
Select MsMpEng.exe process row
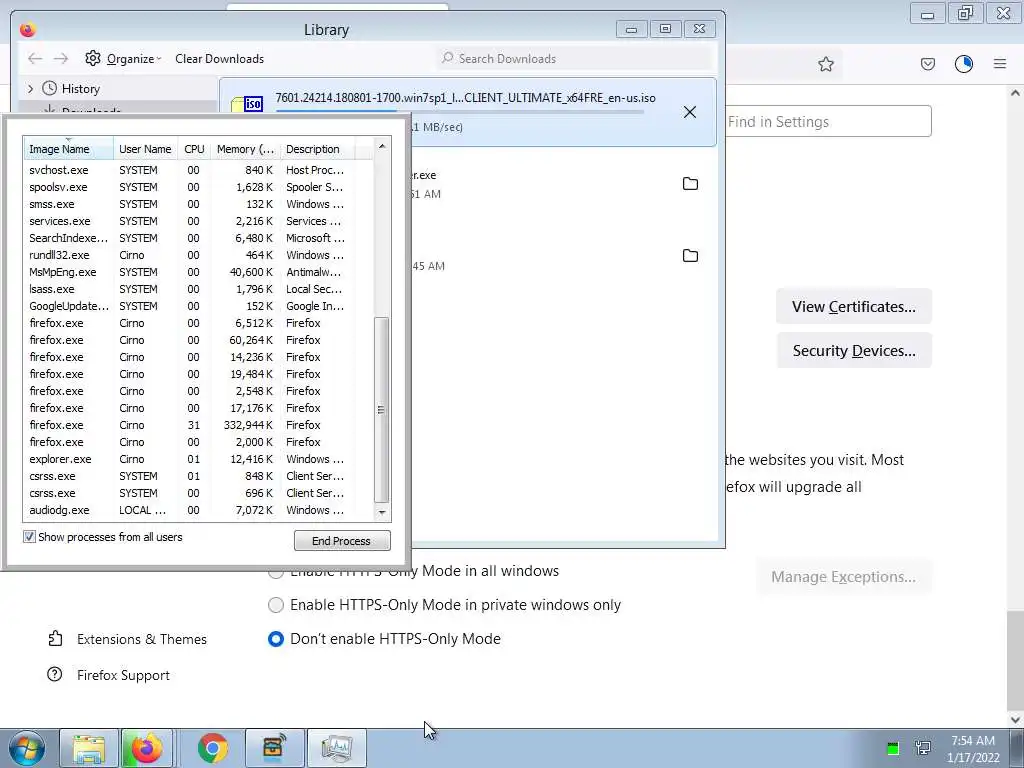(198, 272)
